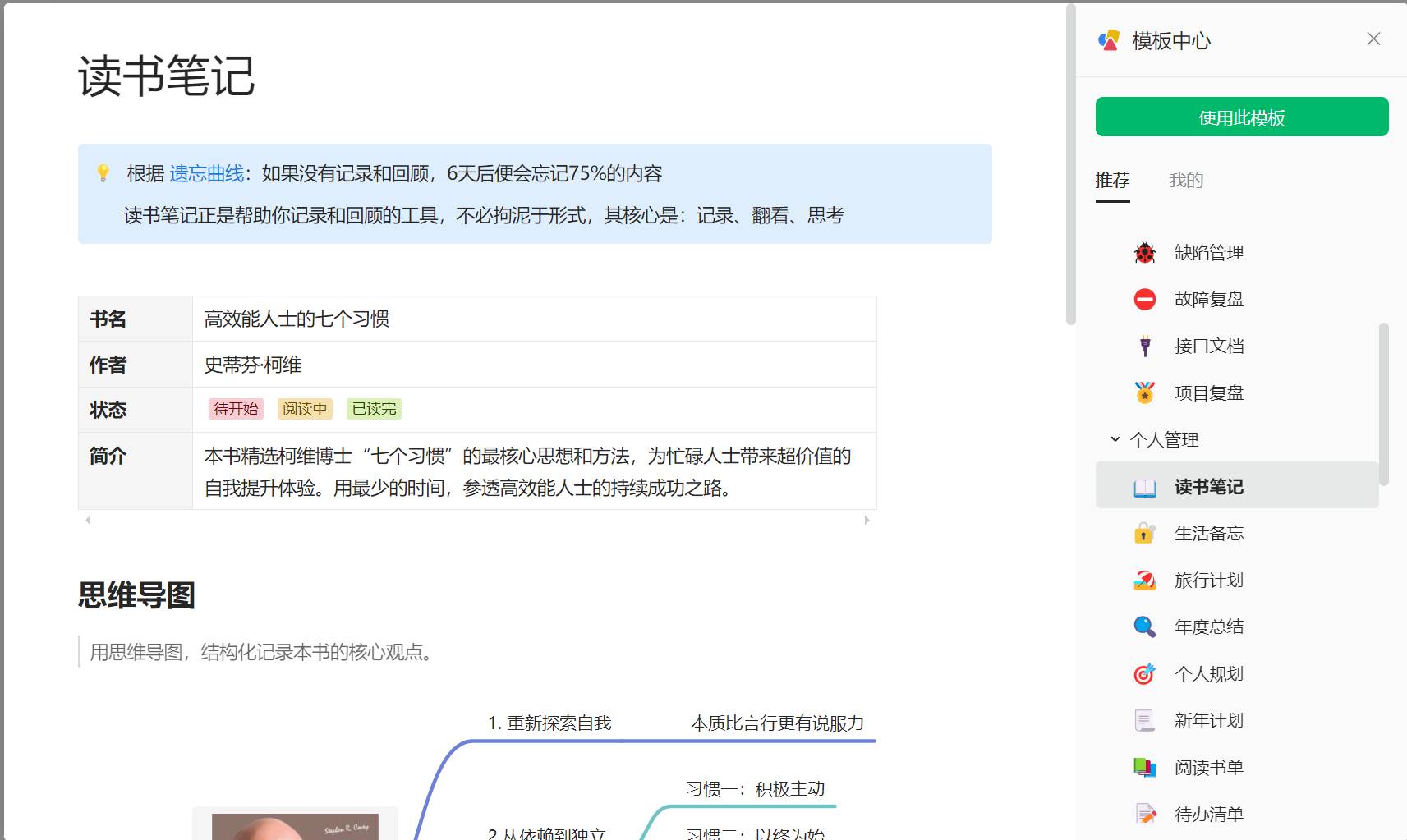
Task: Click the target icon for 个人规划
Action: [x=1145, y=673]
